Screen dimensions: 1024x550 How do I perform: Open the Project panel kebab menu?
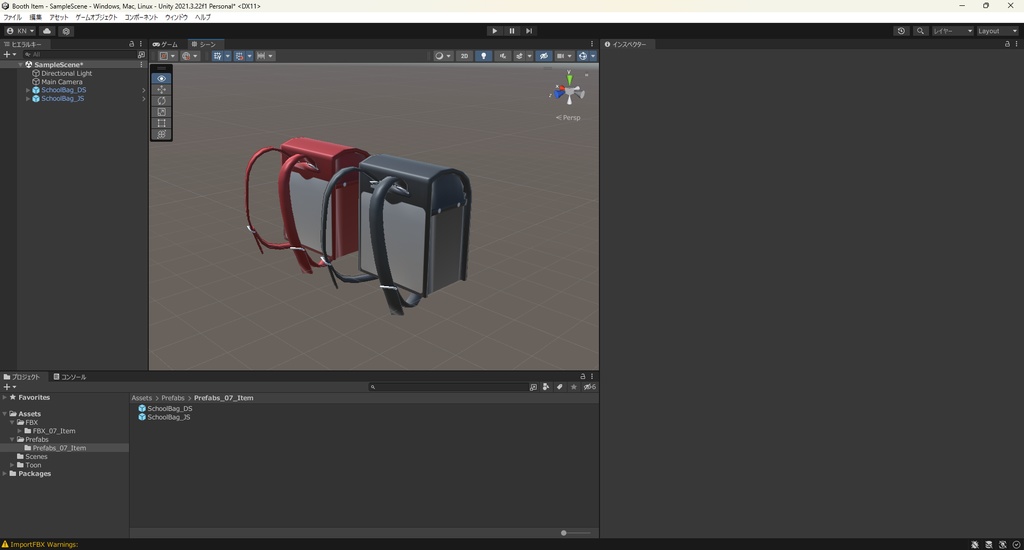pos(592,376)
